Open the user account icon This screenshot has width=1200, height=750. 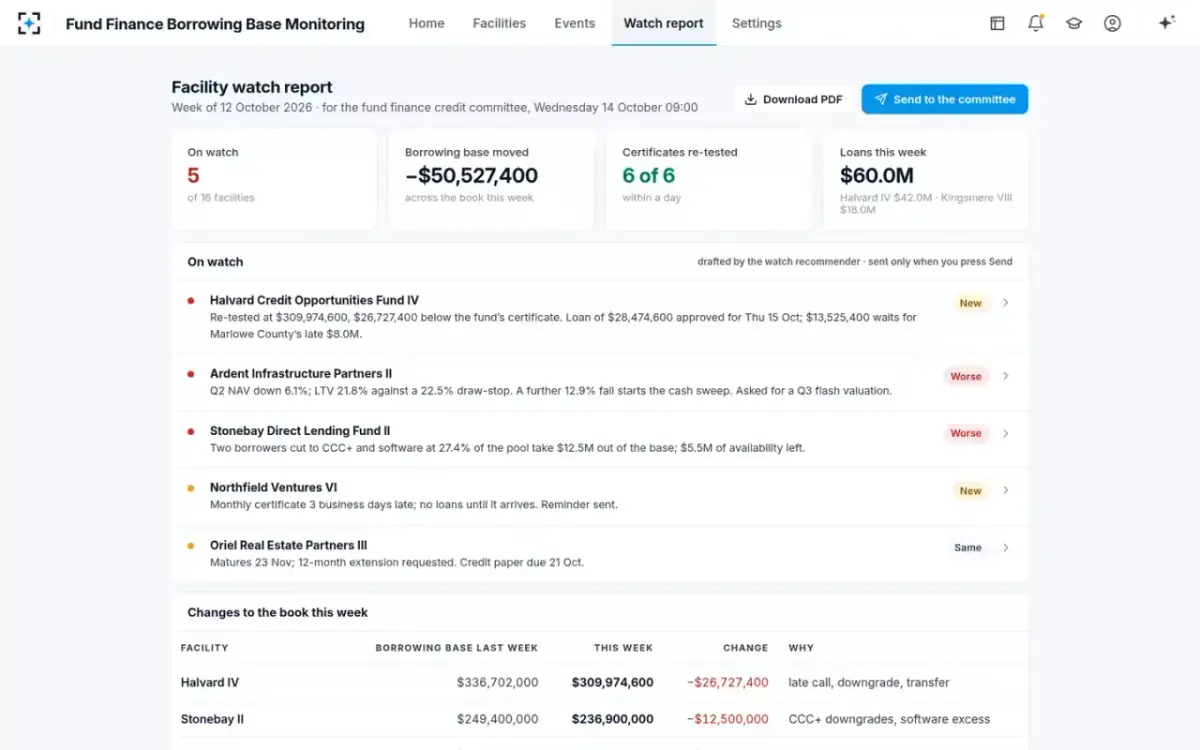[x=1112, y=23]
